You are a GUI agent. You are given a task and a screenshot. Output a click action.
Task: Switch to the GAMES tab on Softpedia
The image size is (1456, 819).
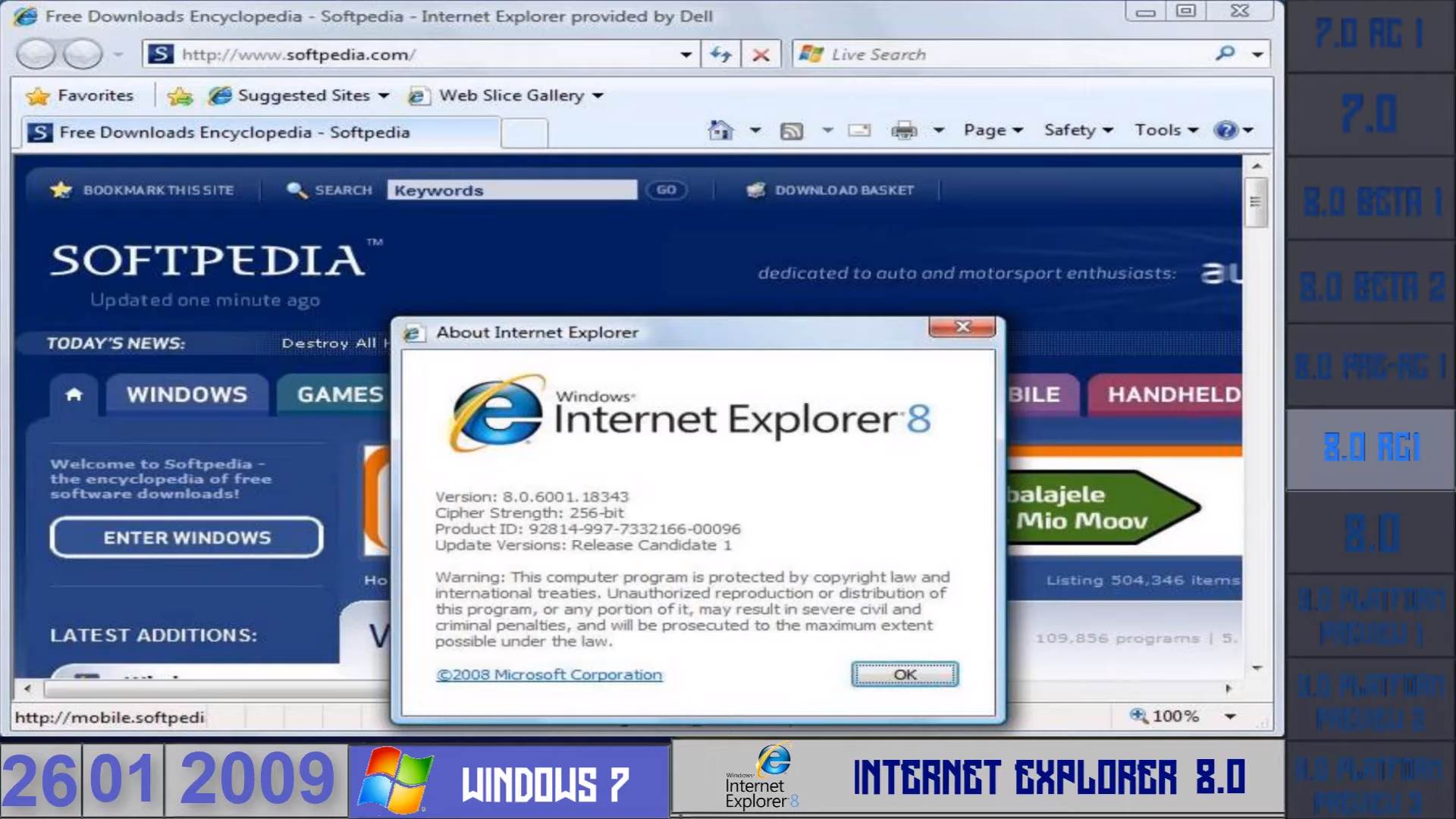pyautogui.click(x=339, y=394)
